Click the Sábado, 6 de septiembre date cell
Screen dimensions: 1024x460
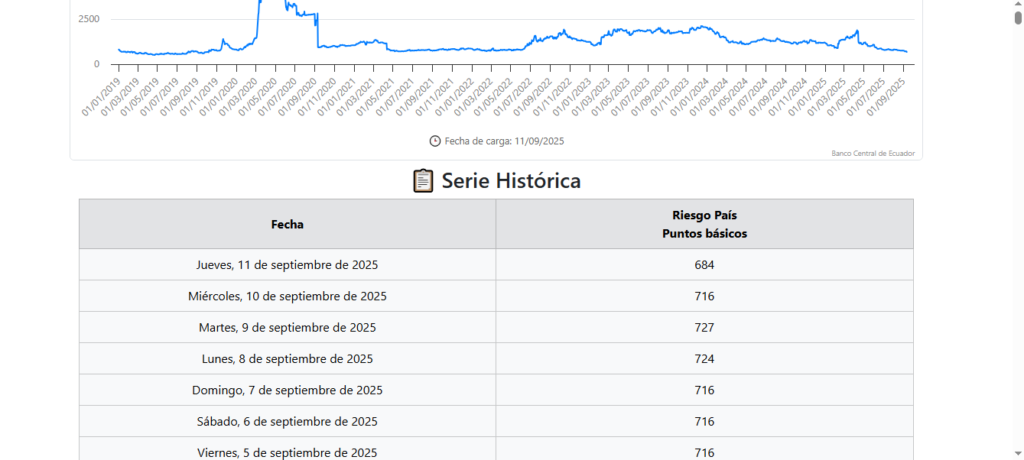pos(287,421)
